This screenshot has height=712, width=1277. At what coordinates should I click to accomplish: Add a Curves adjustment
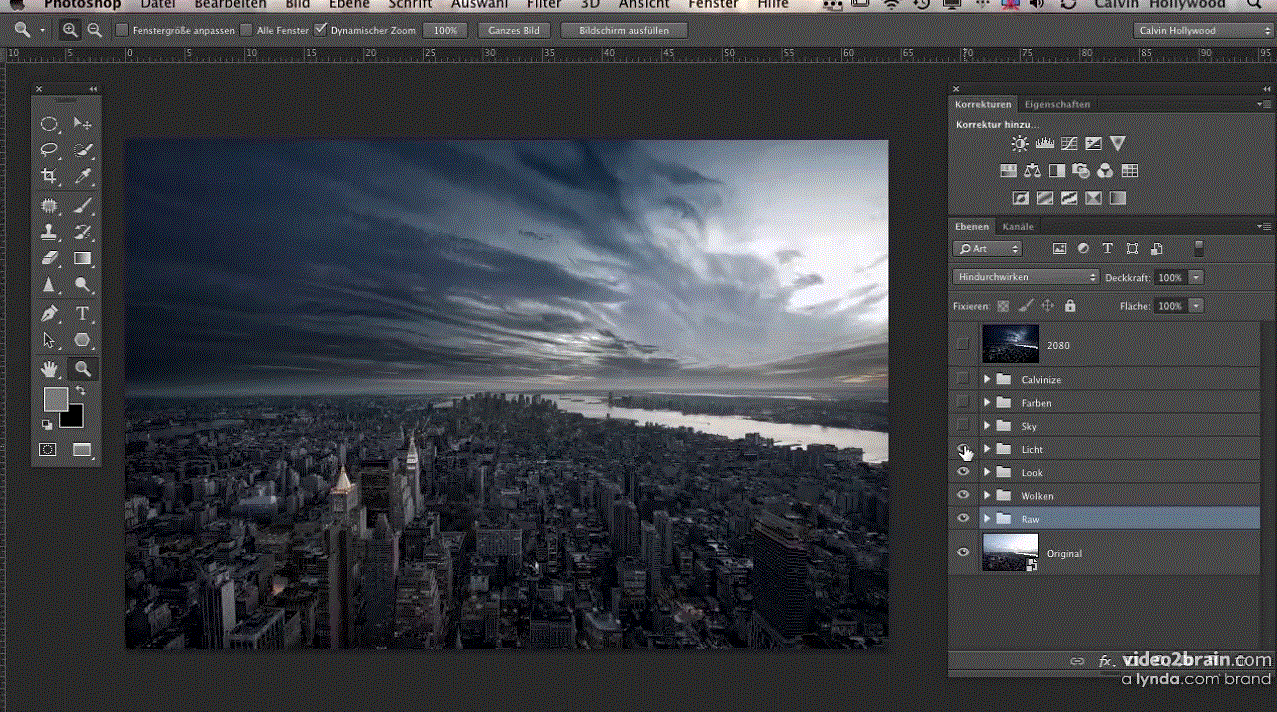1069,144
